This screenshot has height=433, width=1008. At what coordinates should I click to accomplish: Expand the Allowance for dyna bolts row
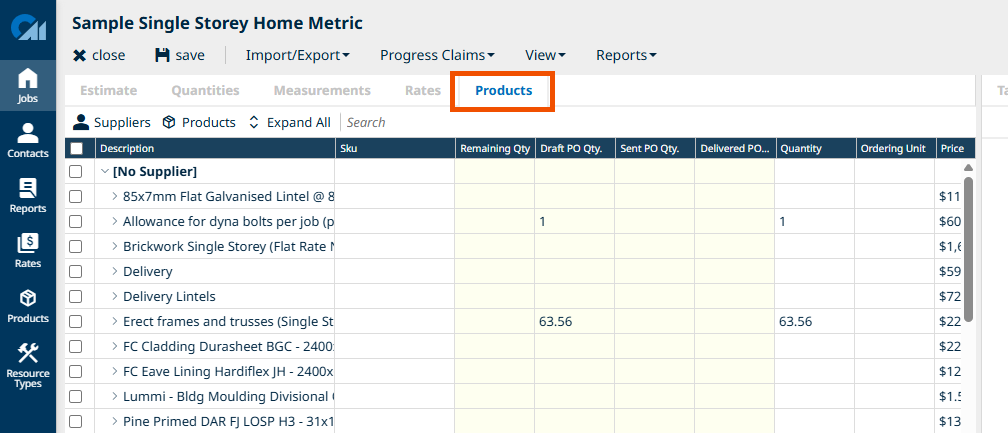click(115, 222)
